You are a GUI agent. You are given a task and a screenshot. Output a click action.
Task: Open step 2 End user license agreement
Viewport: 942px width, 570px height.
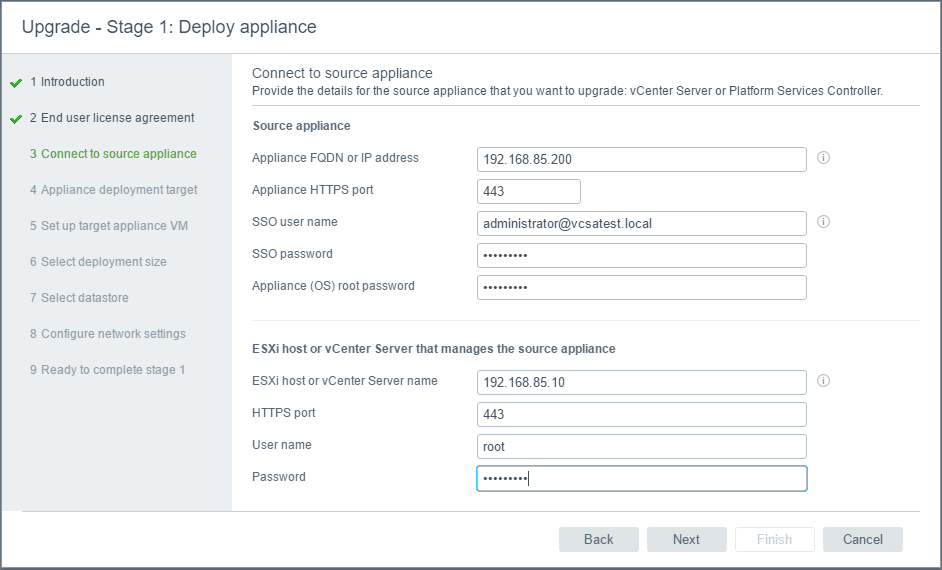(117, 118)
